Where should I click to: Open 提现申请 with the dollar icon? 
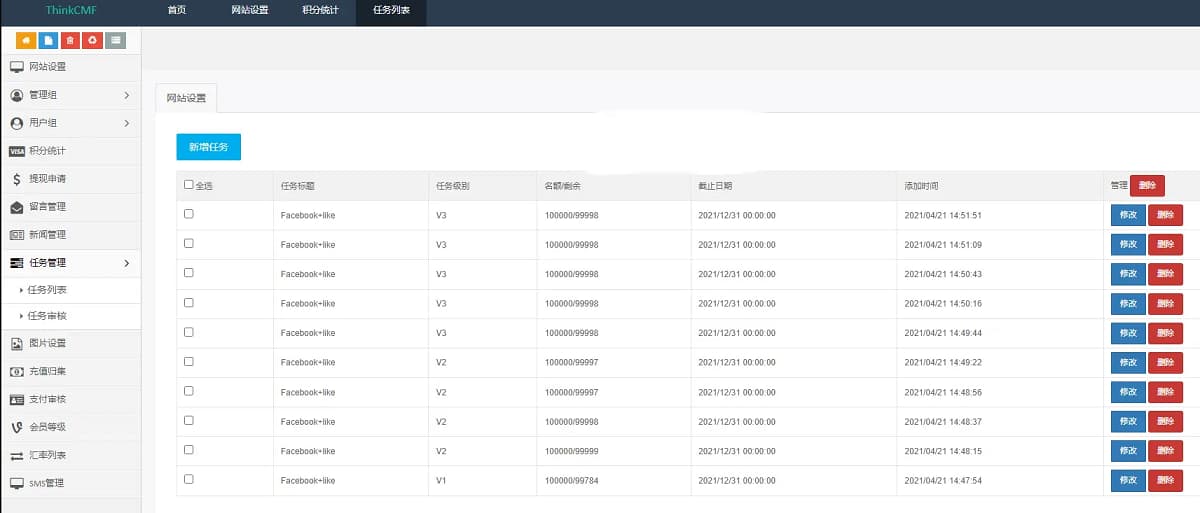pos(47,179)
